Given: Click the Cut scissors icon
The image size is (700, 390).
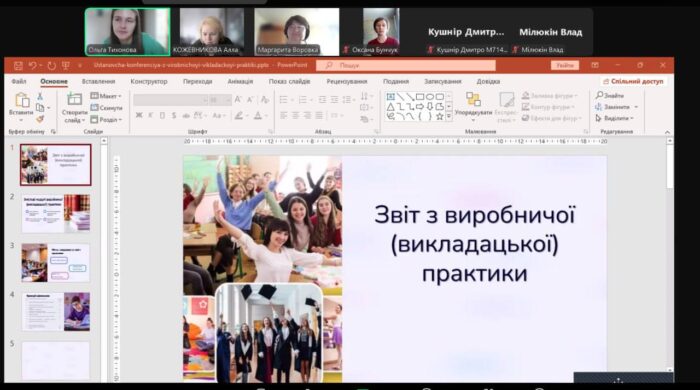Looking at the screenshot, I should point(40,96).
